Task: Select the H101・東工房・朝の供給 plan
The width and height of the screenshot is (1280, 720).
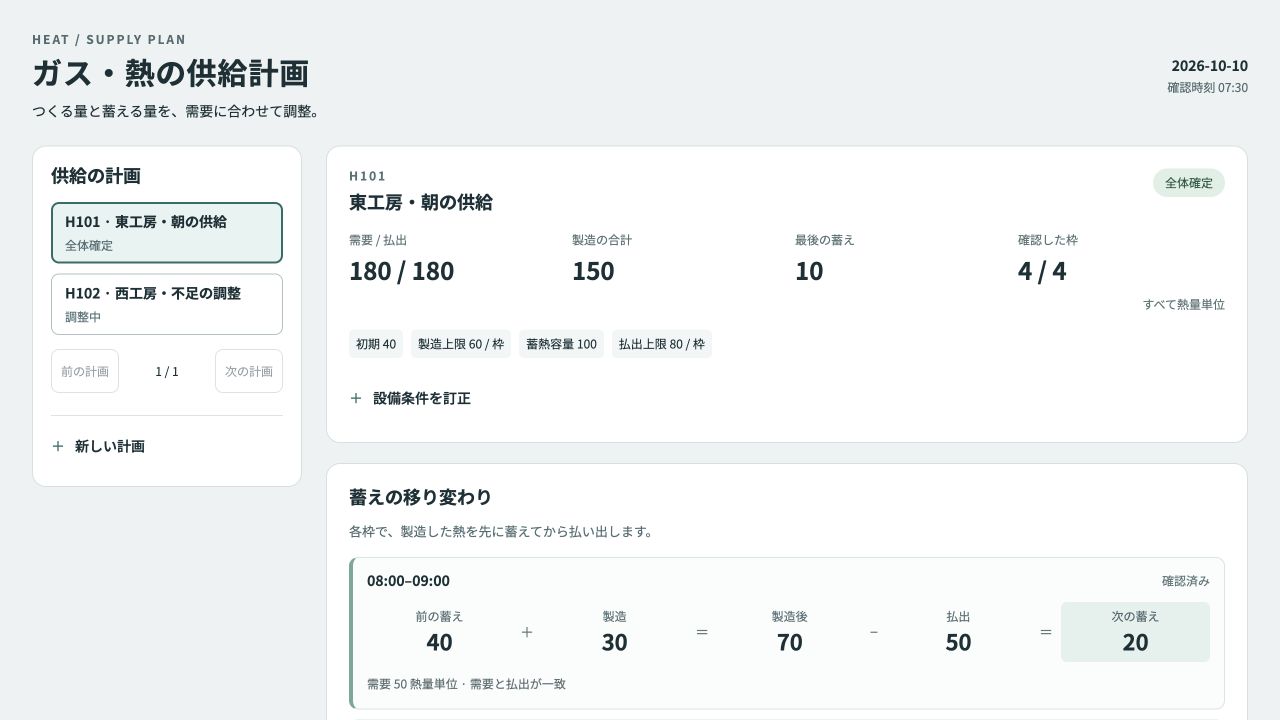Action: (167, 233)
